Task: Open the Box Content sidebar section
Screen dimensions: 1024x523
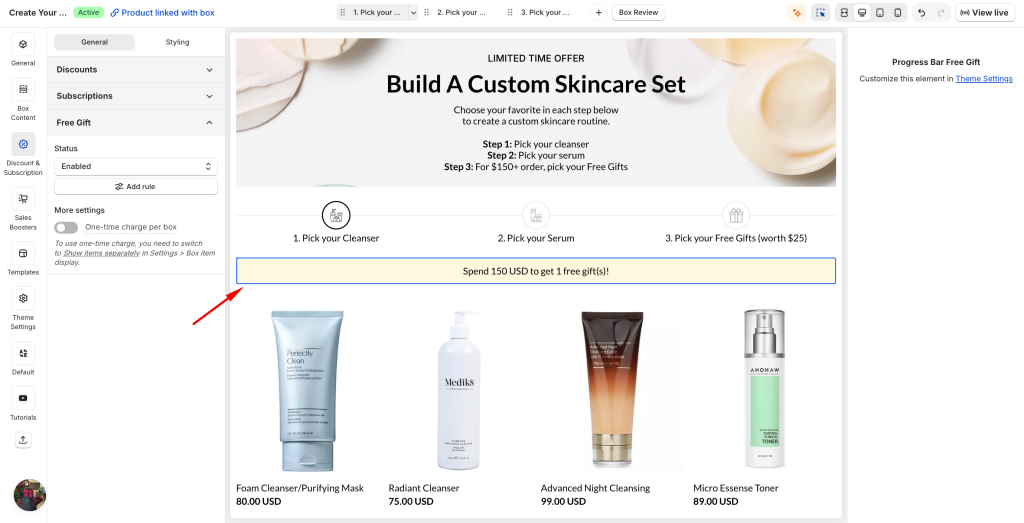Action: coord(23,89)
